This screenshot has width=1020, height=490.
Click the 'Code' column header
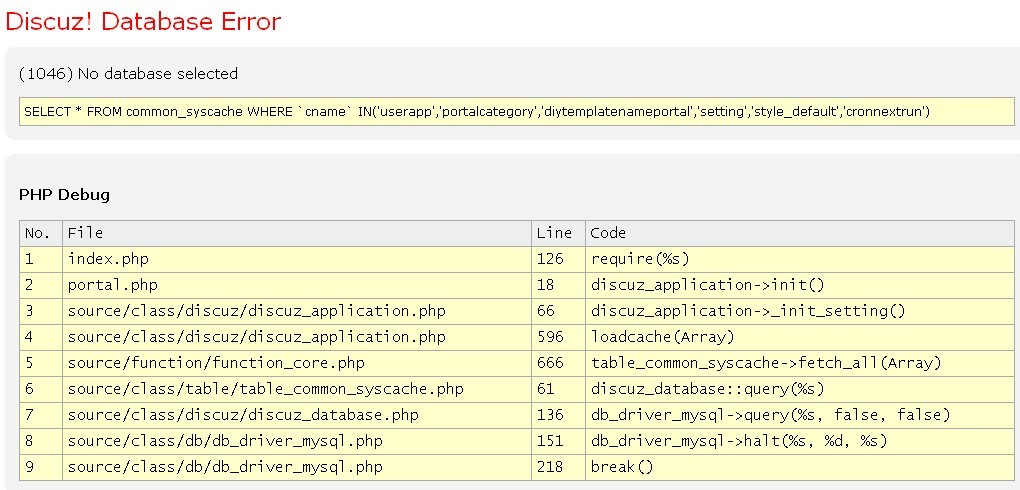[799, 233]
